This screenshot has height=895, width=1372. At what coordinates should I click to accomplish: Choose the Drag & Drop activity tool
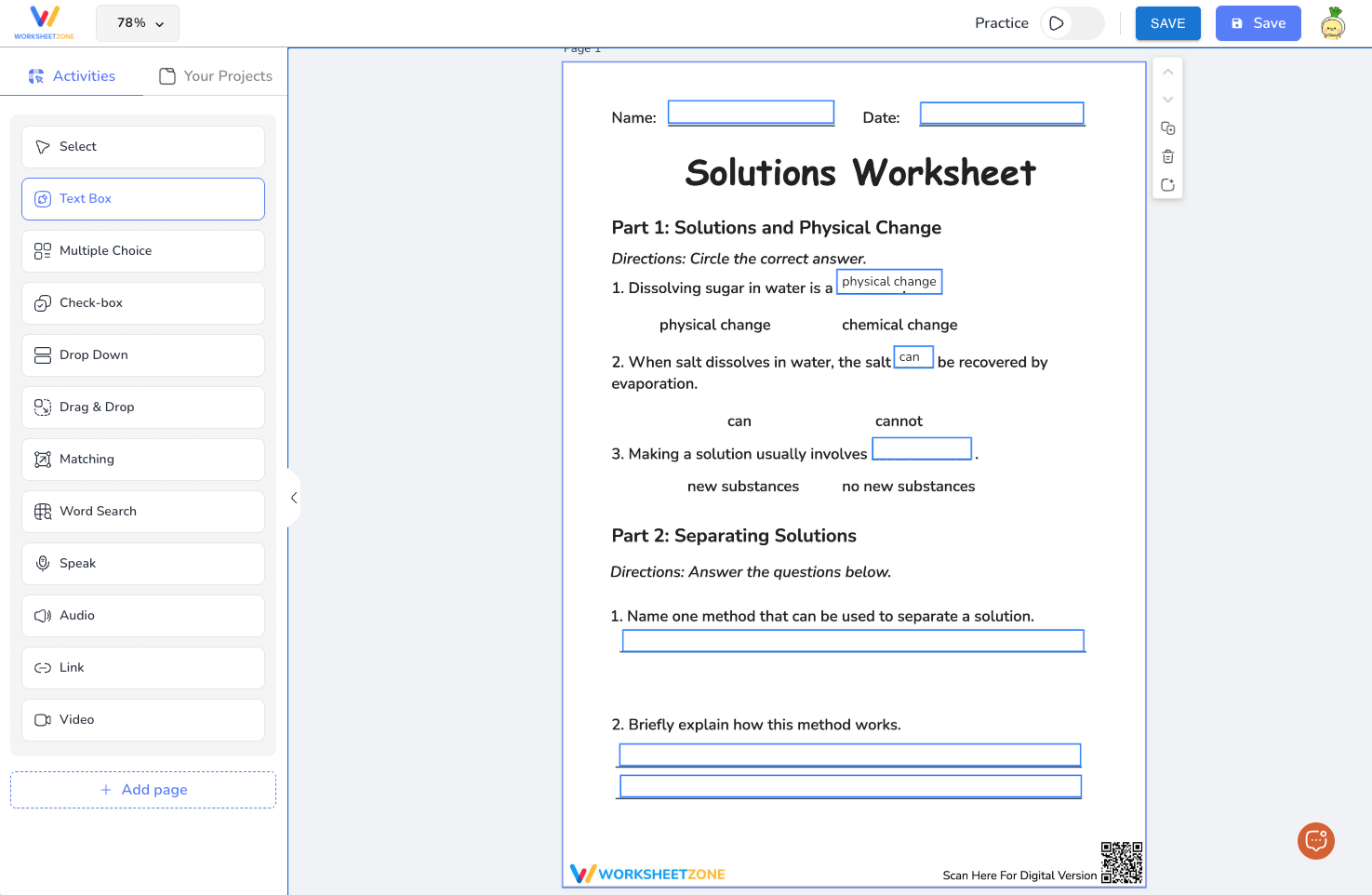[142, 407]
